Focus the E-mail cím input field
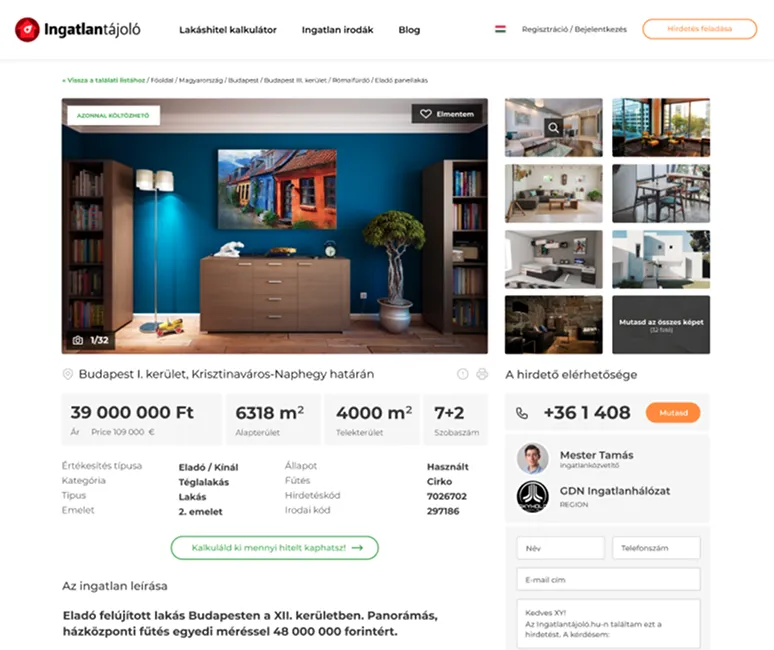The image size is (774, 650). pos(608,579)
